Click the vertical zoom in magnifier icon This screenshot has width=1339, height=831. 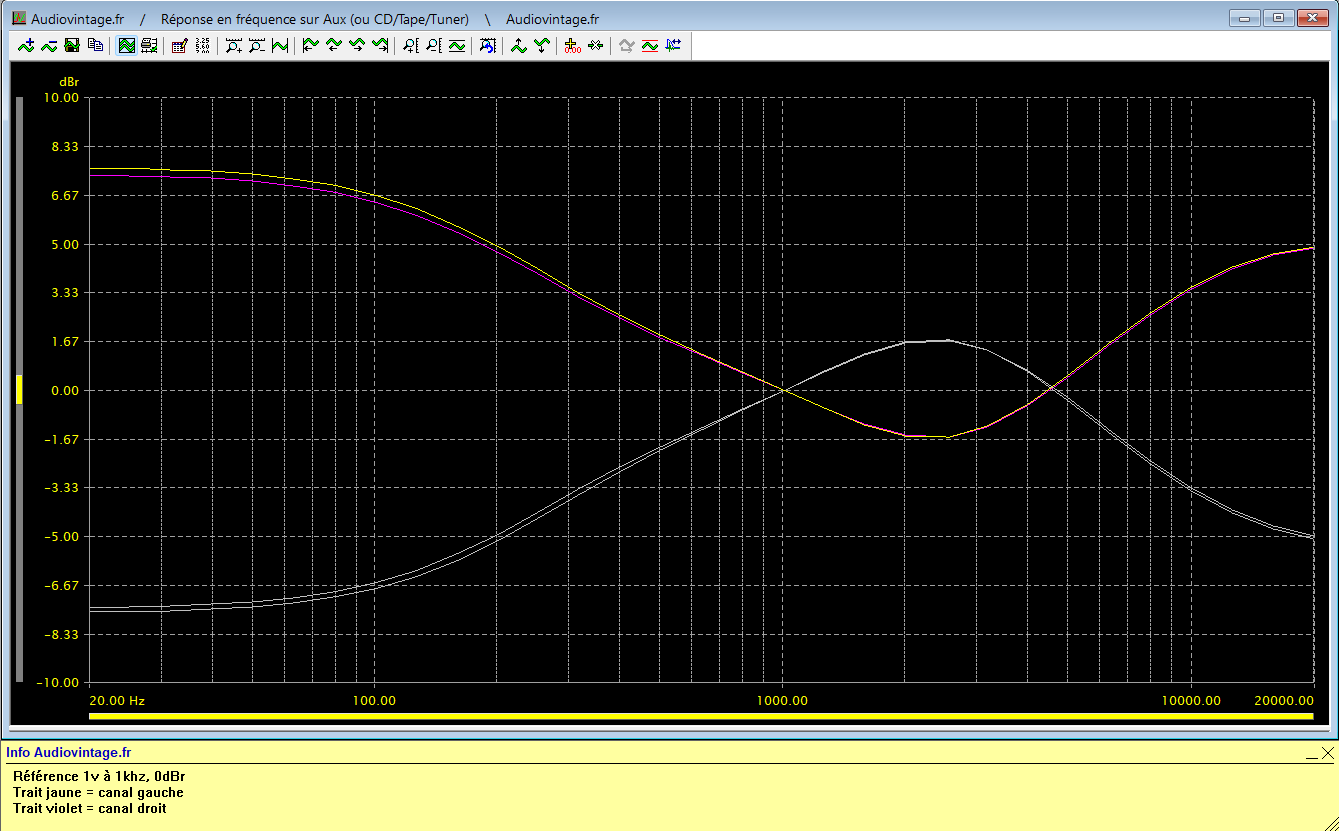[x=411, y=45]
